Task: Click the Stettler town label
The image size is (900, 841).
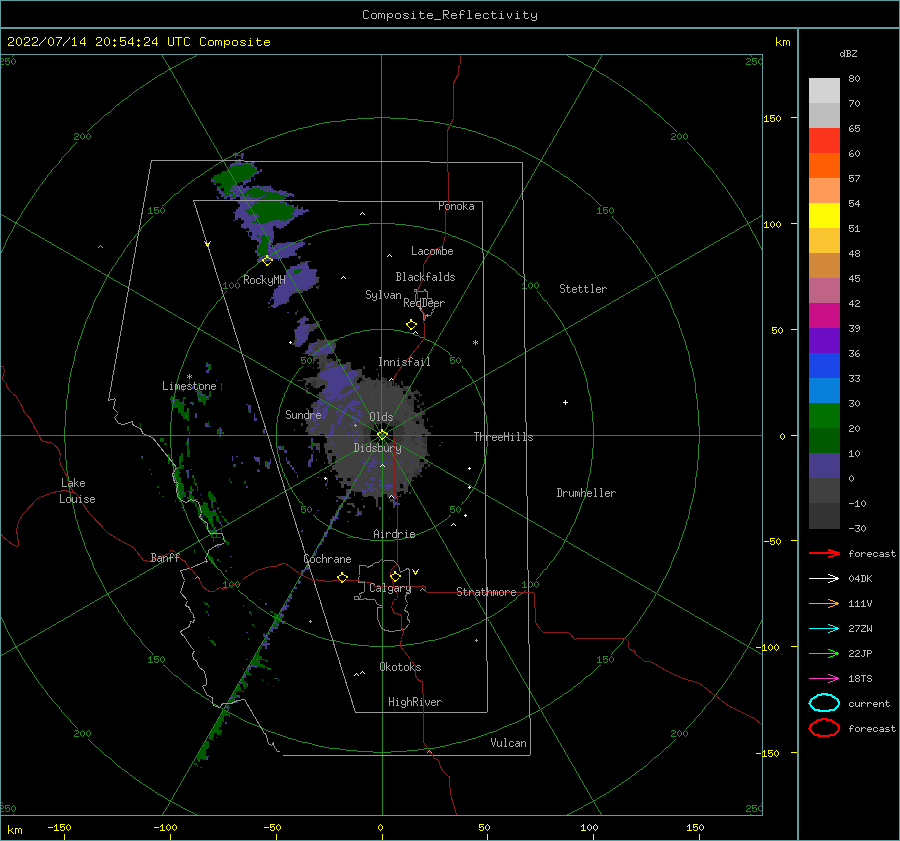Action: click(x=583, y=289)
